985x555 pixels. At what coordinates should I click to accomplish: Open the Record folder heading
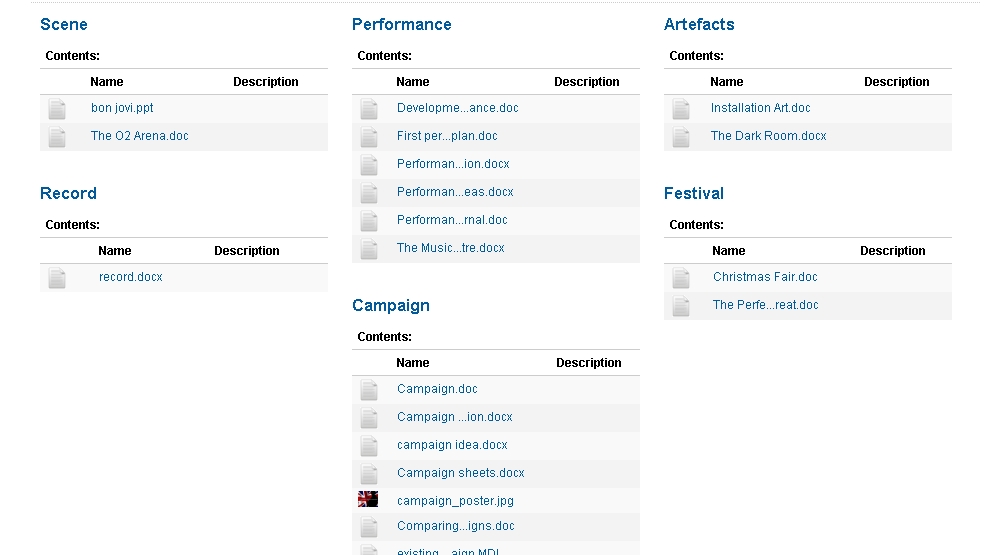click(68, 193)
